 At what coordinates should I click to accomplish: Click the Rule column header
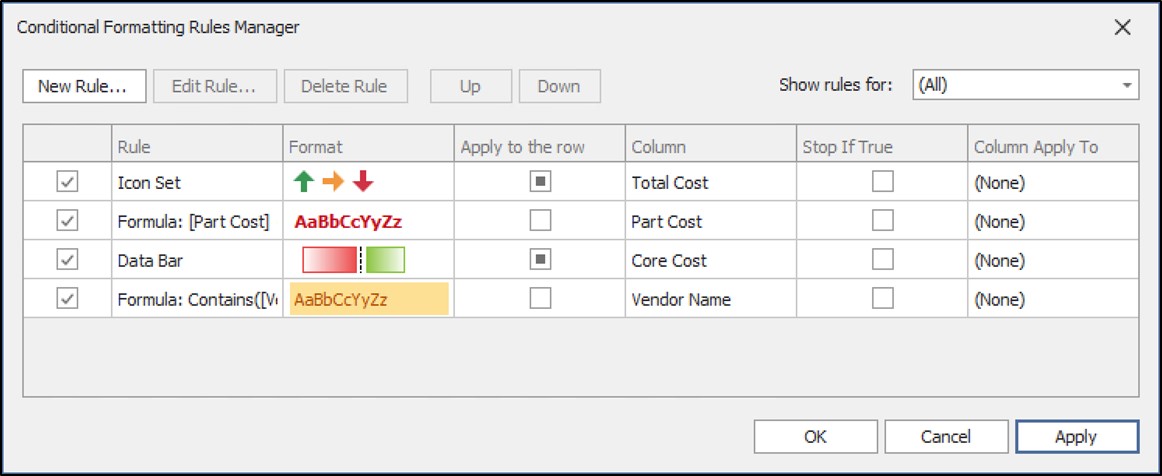pyautogui.click(x=197, y=147)
